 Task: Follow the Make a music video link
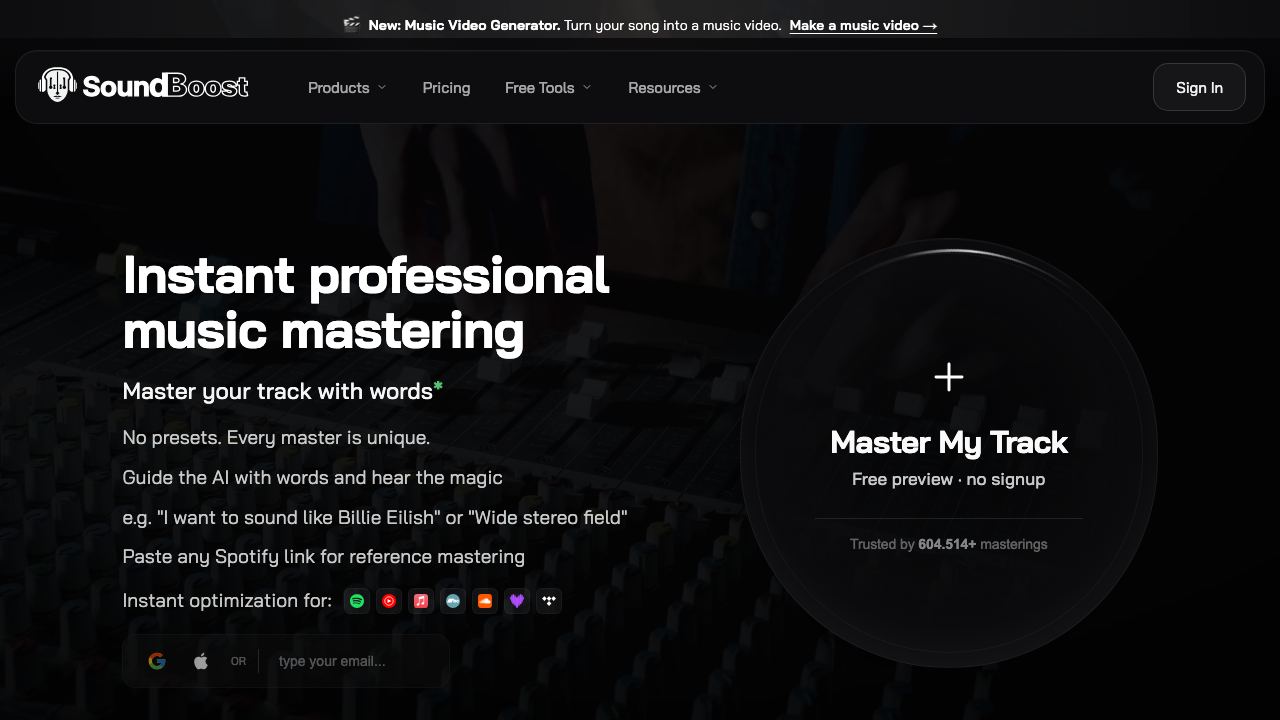pyautogui.click(x=863, y=25)
